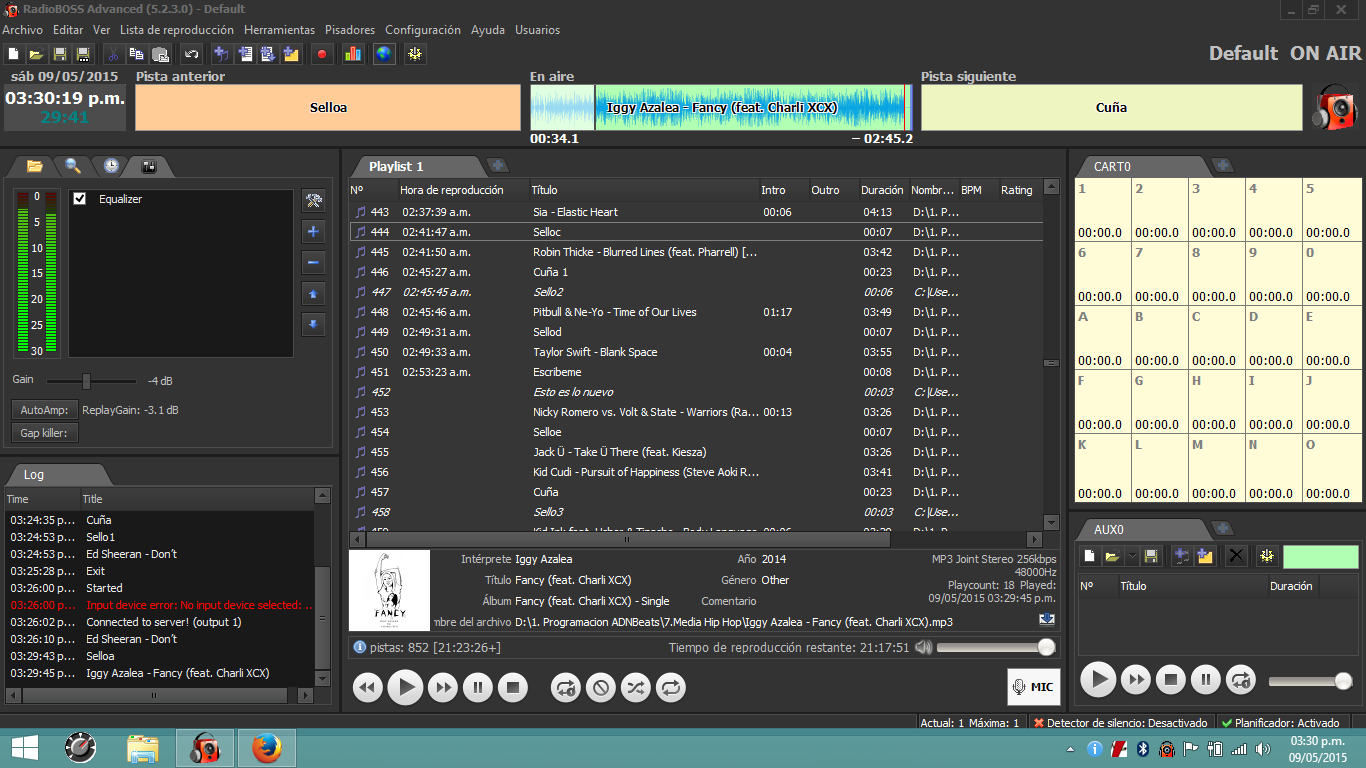Toggle the MIC button on
Viewport: 1366px width, 768px height.
[x=1033, y=687]
